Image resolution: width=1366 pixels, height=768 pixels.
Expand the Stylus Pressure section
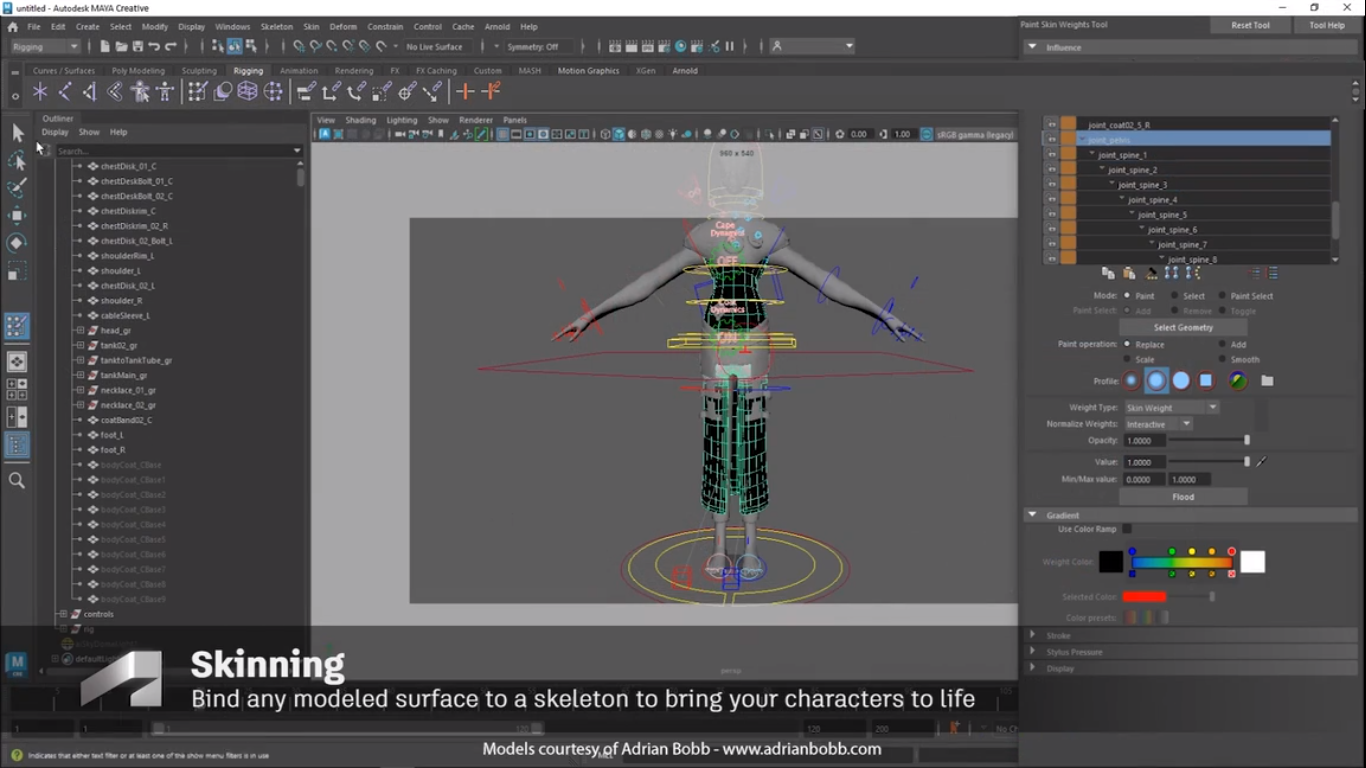point(1032,652)
